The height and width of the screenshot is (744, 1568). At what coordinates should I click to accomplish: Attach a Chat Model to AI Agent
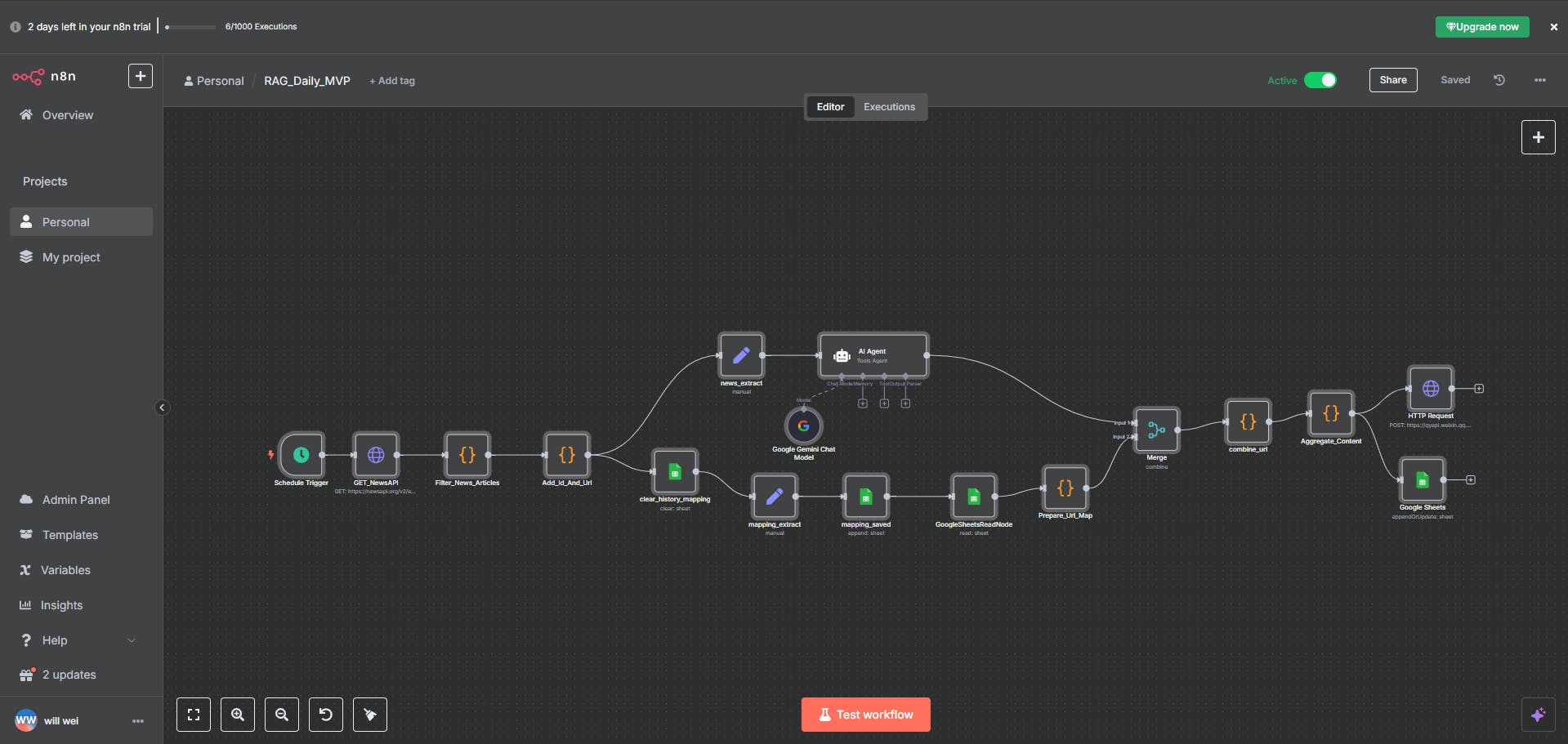click(x=842, y=377)
